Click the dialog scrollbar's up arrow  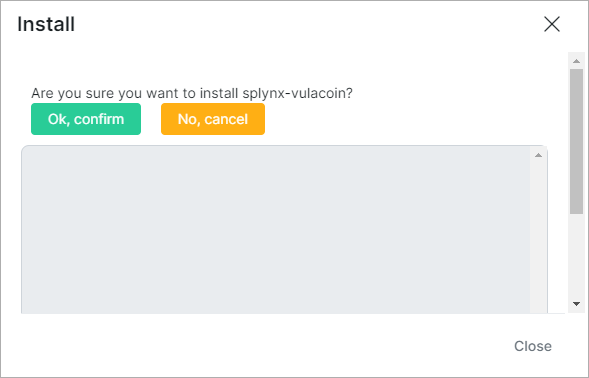(x=577, y=61)
